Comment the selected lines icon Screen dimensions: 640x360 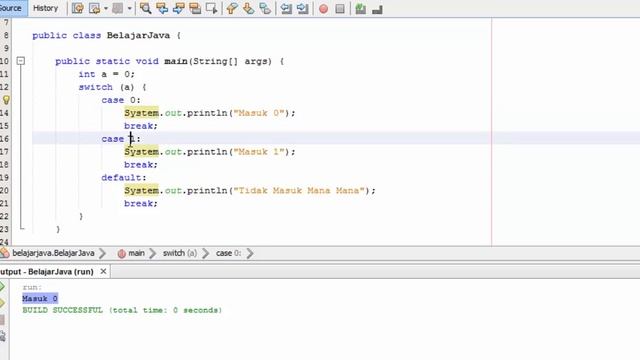[x=360, y=8]
